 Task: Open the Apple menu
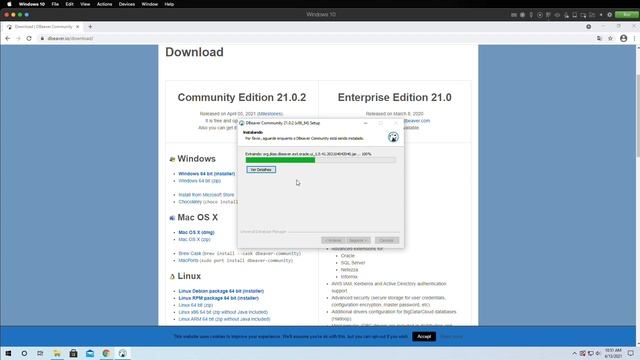tap(9, 4)
